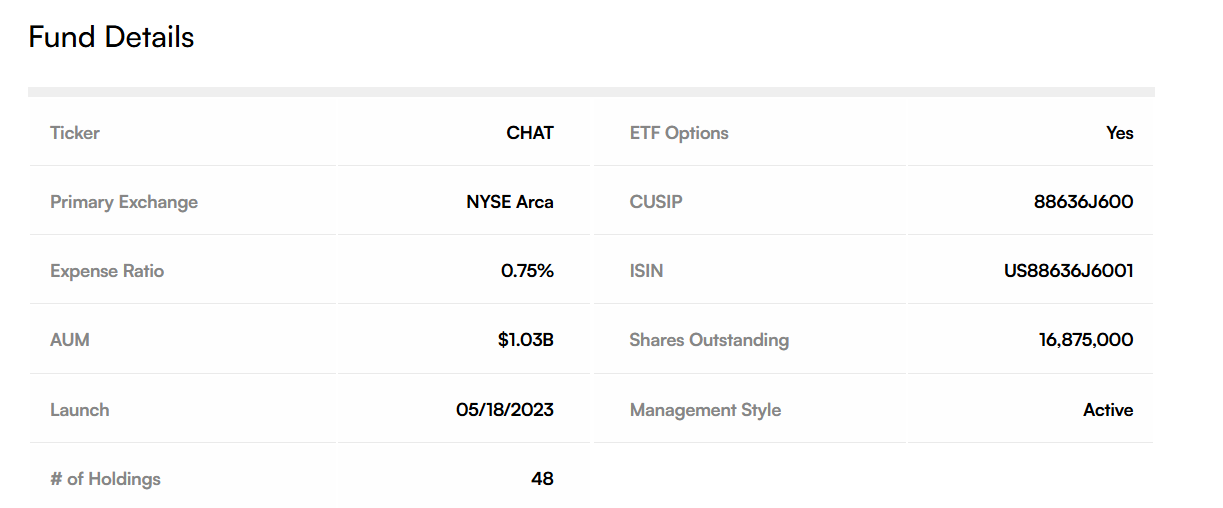Click the CHAT ticker value
The width and height of the screenshot is (1223, 508).
tap(530, 133)
